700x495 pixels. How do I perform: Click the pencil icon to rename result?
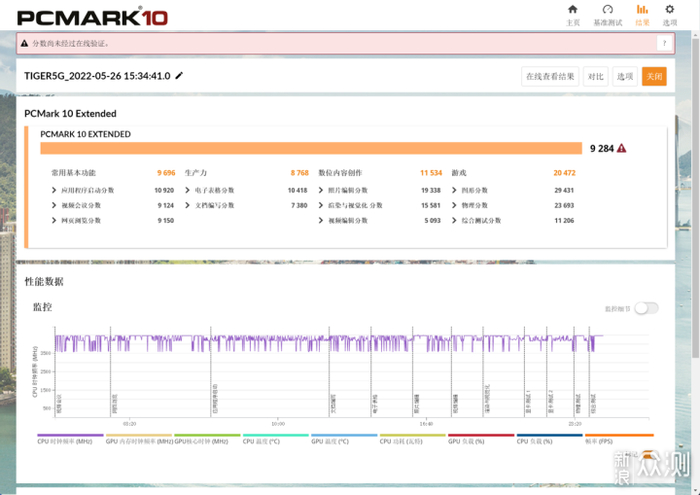click(179, 75)
